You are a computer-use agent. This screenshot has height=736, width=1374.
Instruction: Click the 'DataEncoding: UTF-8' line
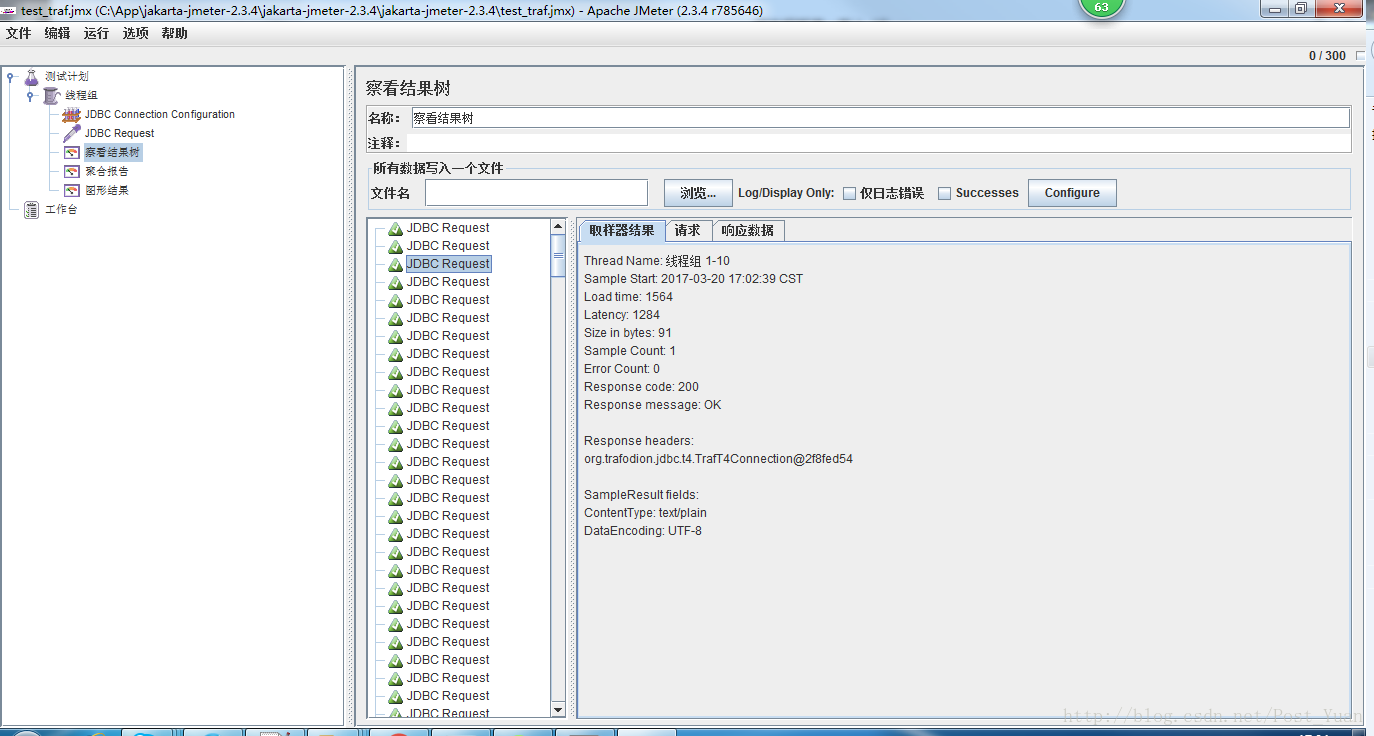click(x=643, y=531)
